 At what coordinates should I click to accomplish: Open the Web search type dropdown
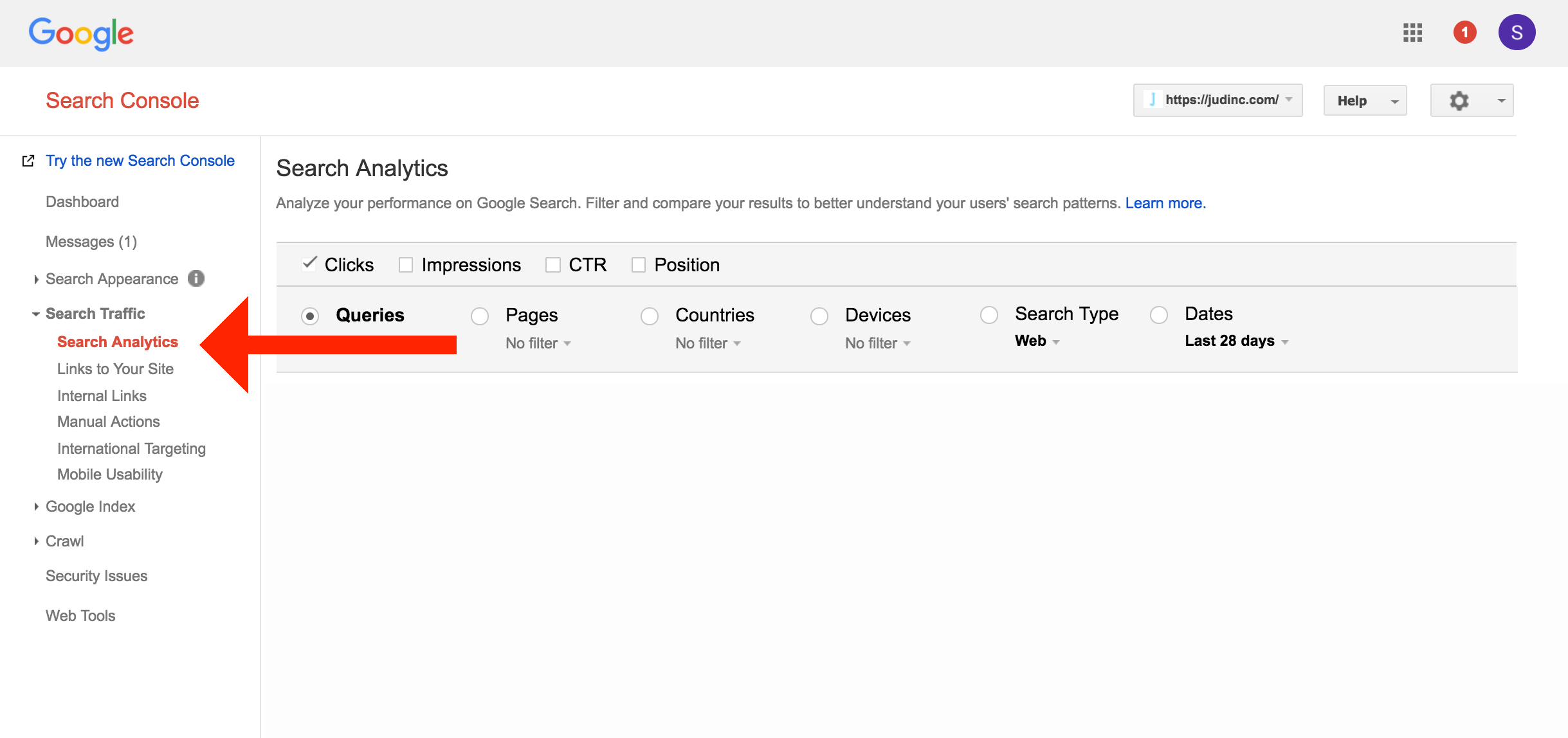[1037, 341]
